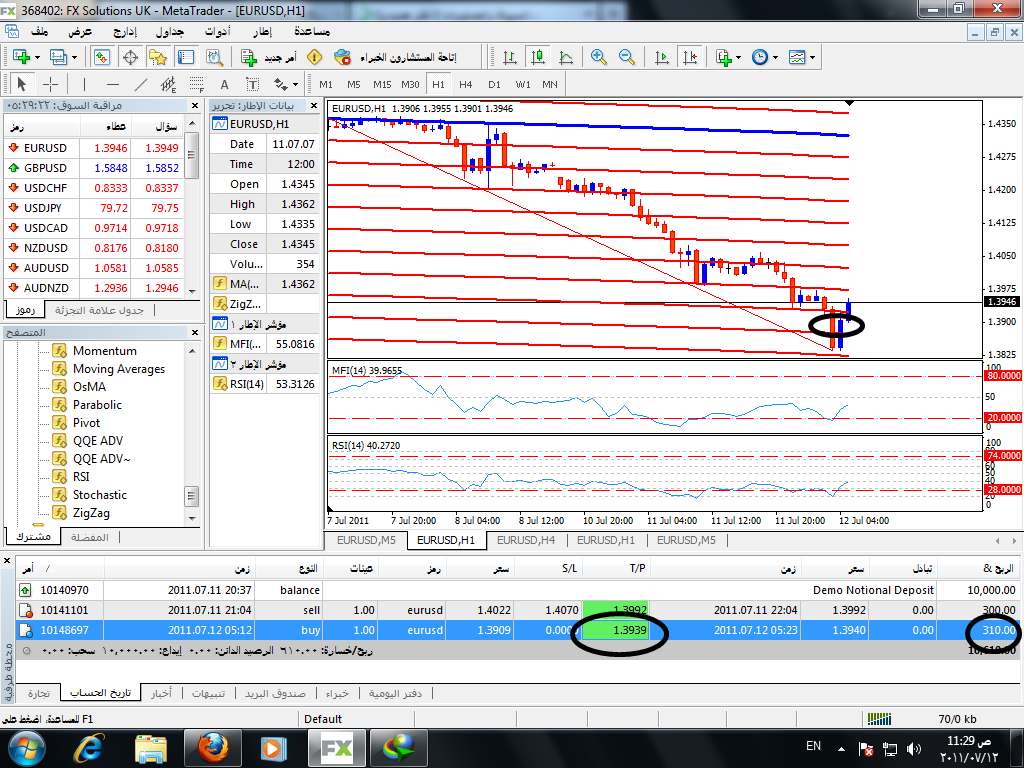
Task: Switch to W1 timeframe
Action: click(523, 84)
